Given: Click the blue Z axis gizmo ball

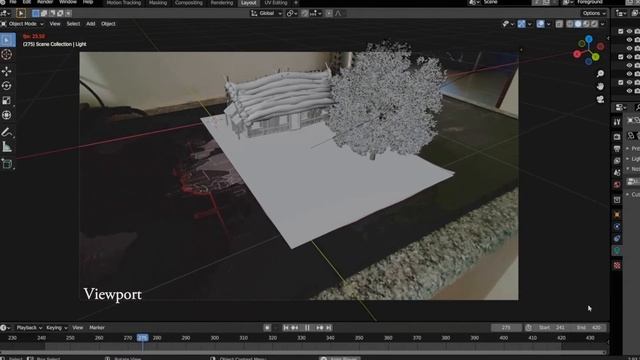Looking at the screenshot, I should [589, 39].
